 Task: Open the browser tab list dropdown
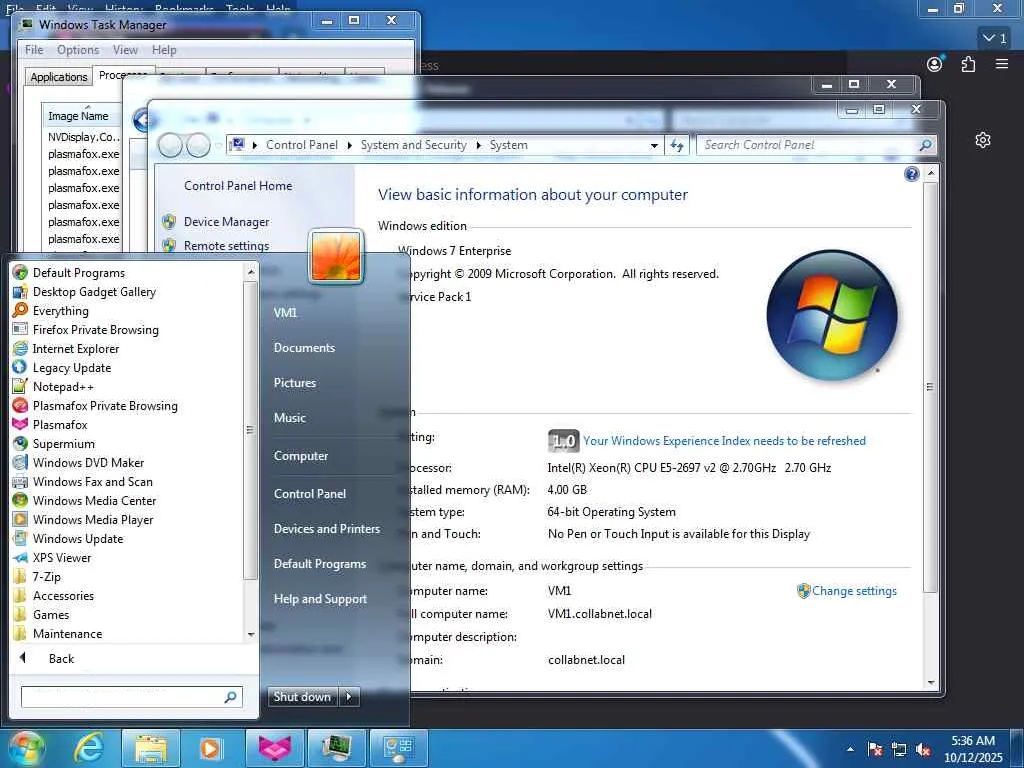coord(995,39)
